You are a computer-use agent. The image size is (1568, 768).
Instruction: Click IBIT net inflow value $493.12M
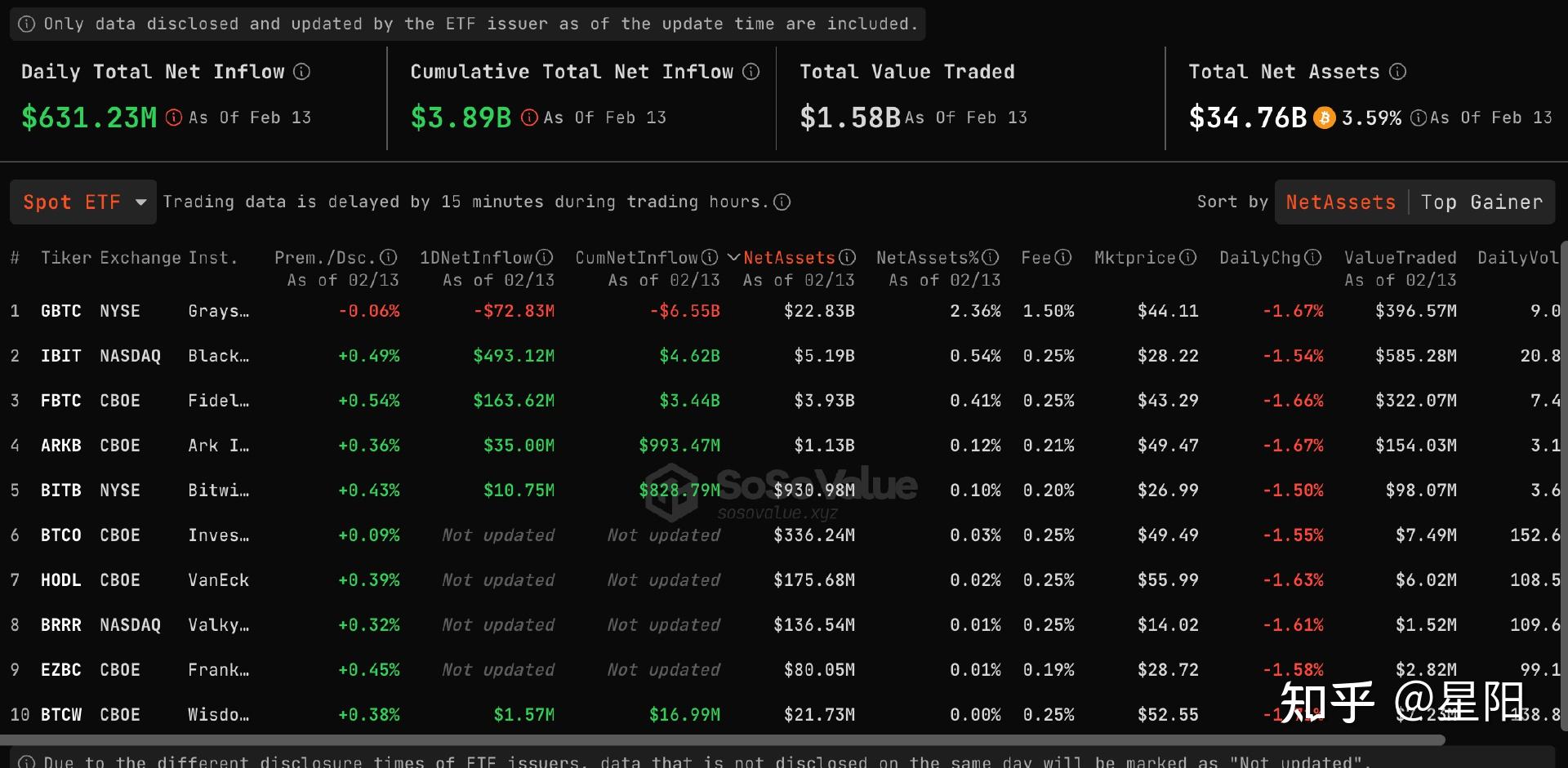514,356
